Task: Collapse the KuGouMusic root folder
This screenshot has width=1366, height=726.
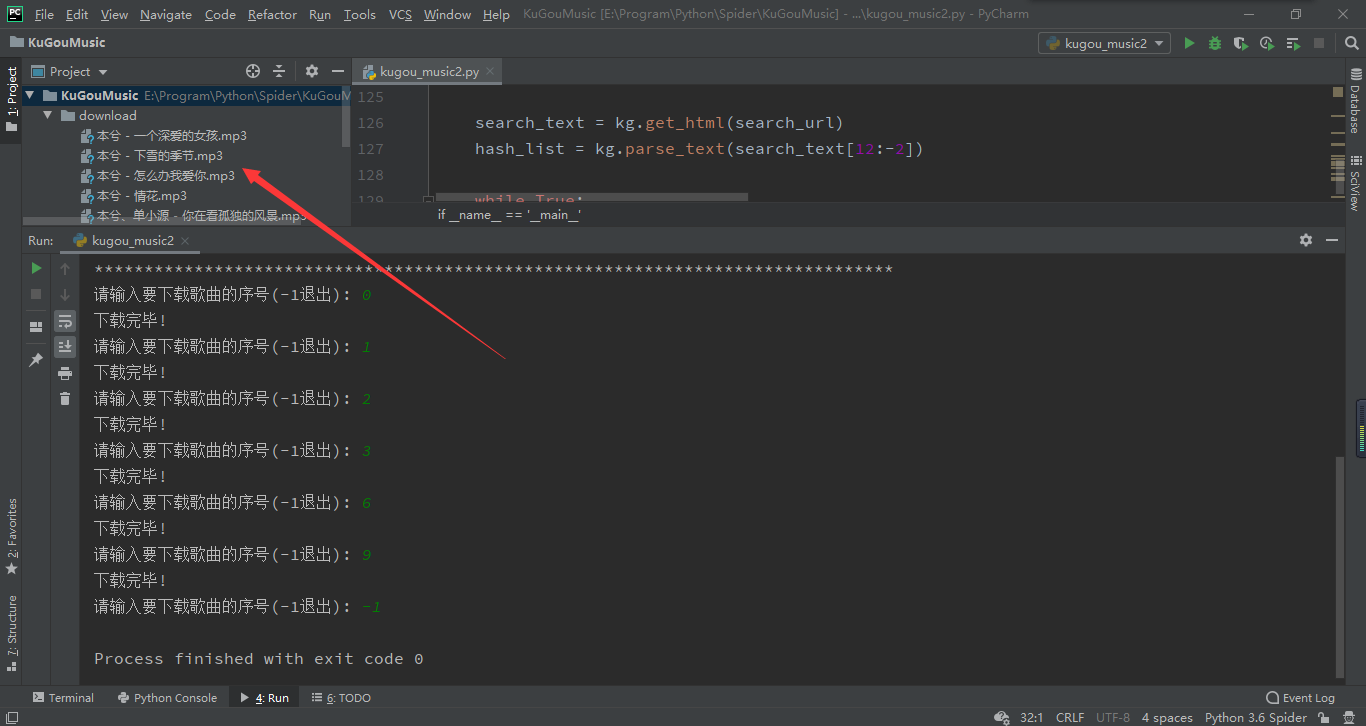Action: 31,95
